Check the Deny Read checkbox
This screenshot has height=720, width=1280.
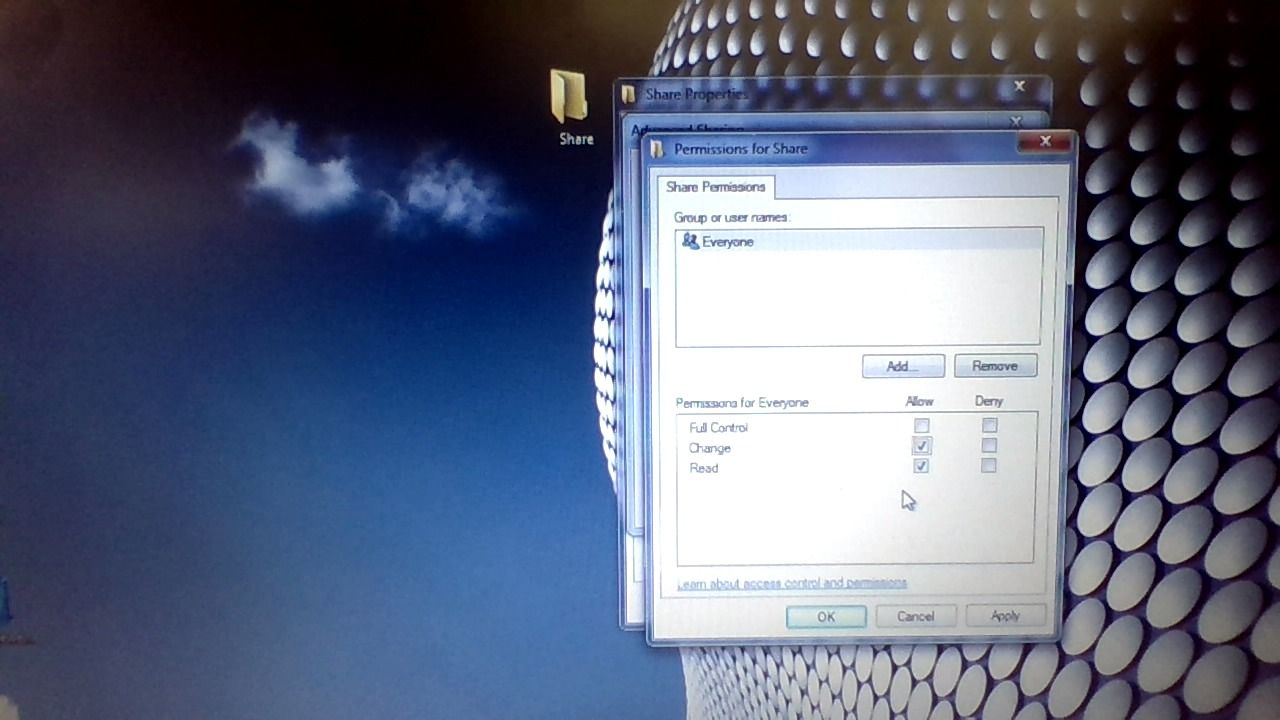[x=989, y=466]
